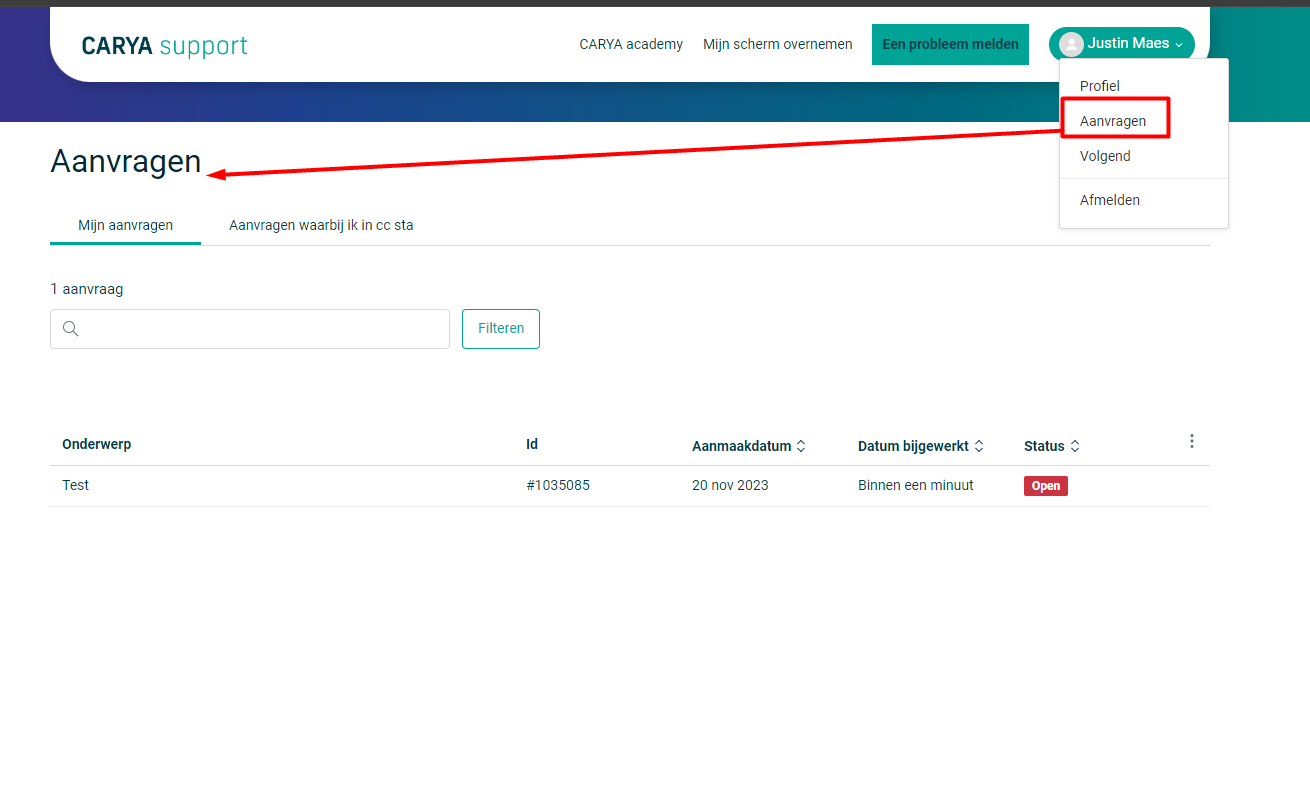The width and height of the screenshot is (1310, 790).
Task: Select Aanvragen from user menu
Action: pyautogui.click(x=1113, y=121)
